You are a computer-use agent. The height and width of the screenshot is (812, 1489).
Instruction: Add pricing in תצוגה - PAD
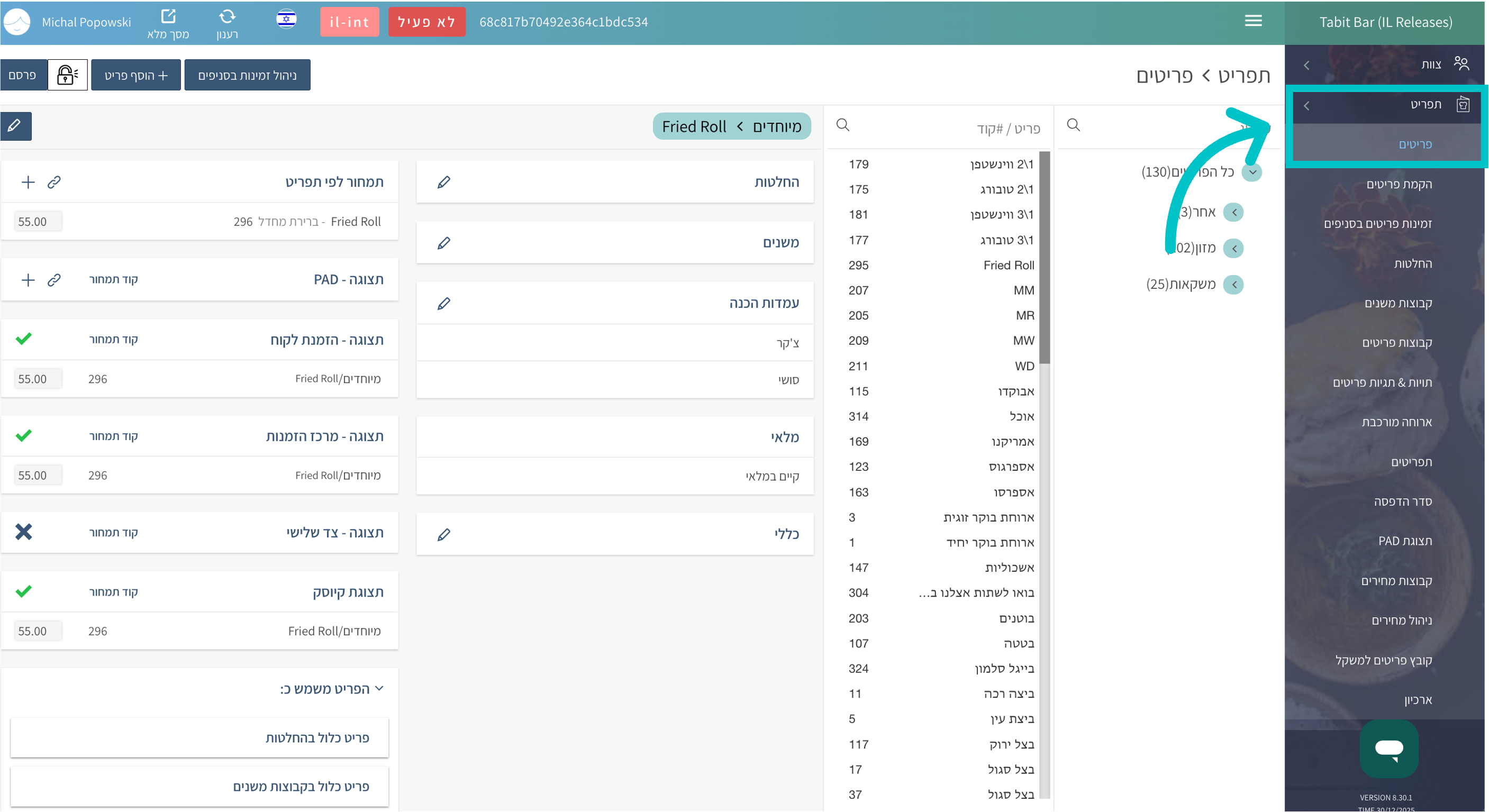pos(28,280)
